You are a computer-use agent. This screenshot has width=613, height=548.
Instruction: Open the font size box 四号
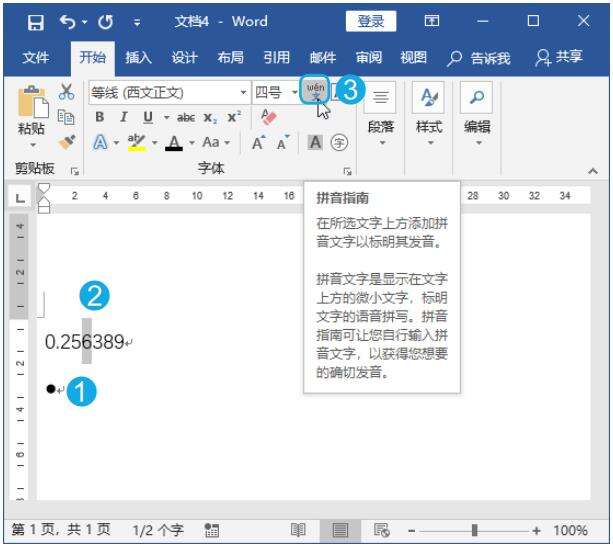[x=276, y=93]
